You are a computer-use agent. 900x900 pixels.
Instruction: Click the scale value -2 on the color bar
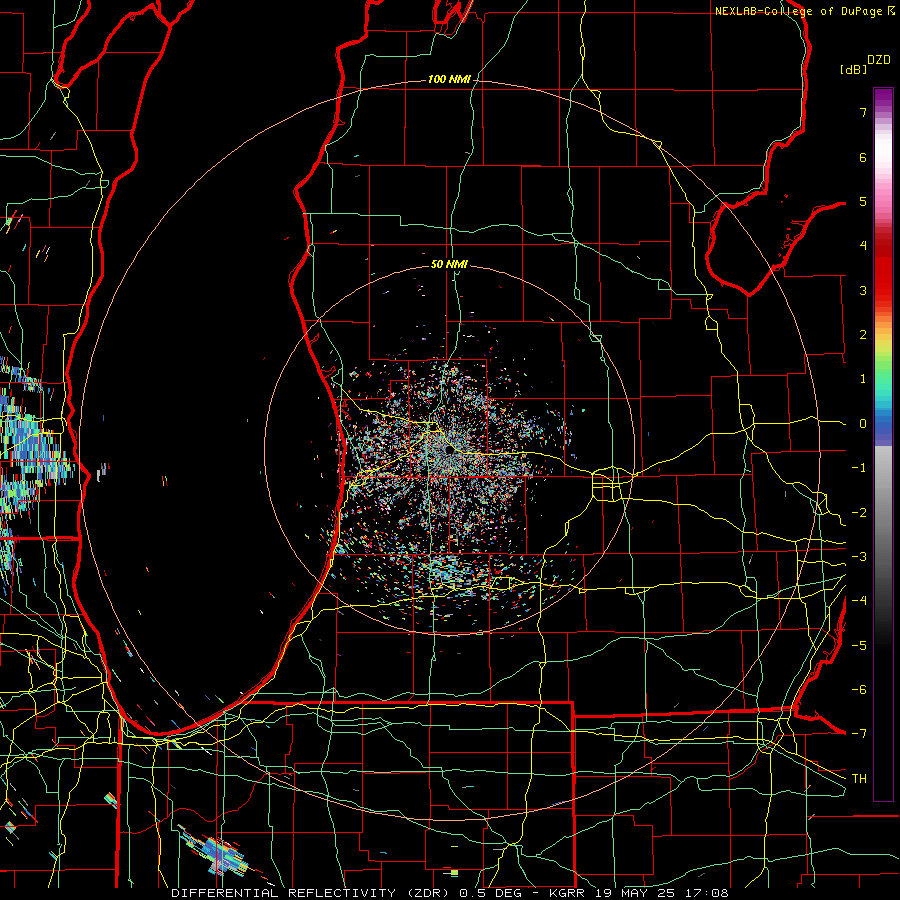[x=859, y=513]
